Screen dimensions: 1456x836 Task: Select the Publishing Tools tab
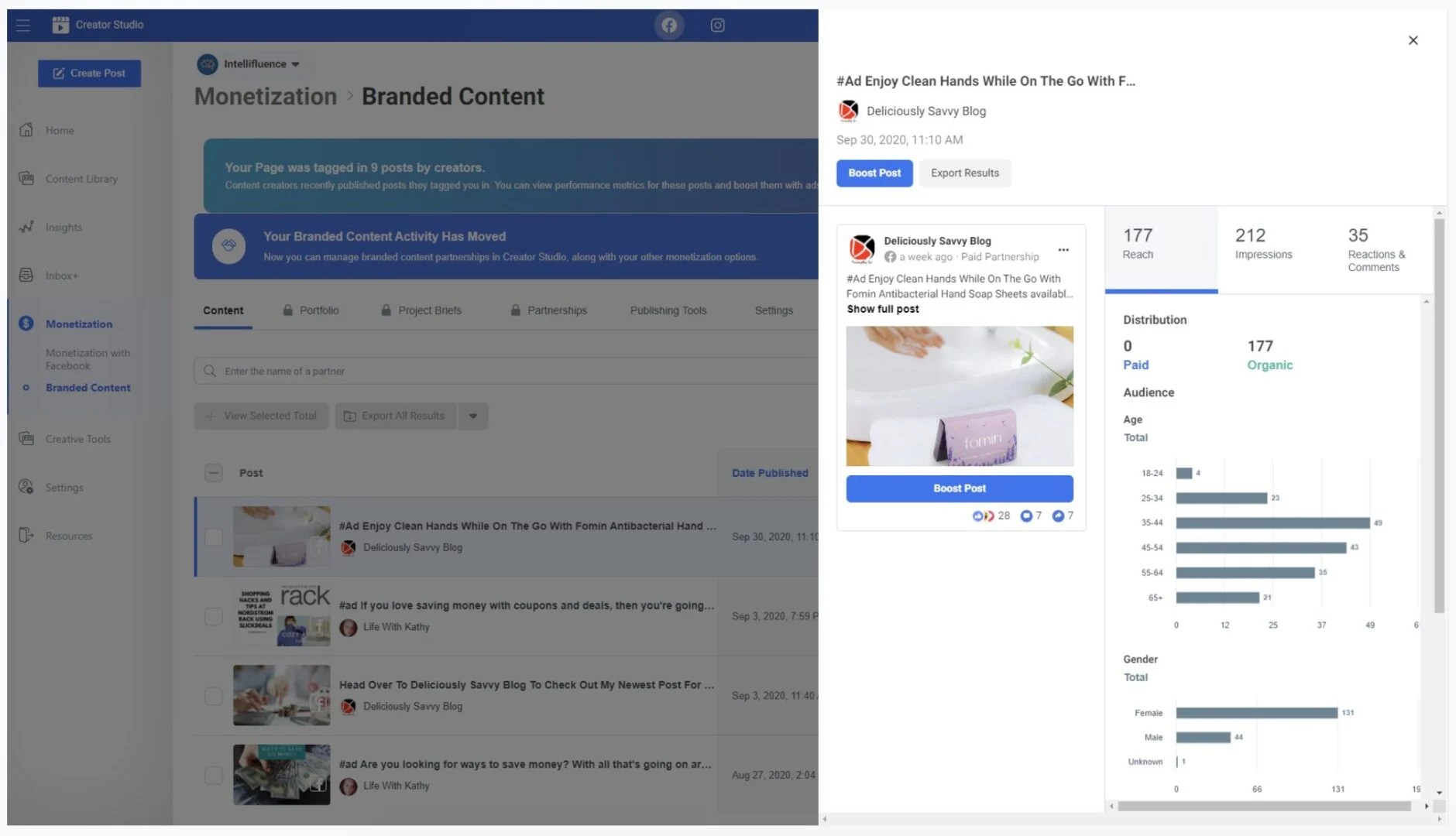pyautogui.click(x=668, y=310)
